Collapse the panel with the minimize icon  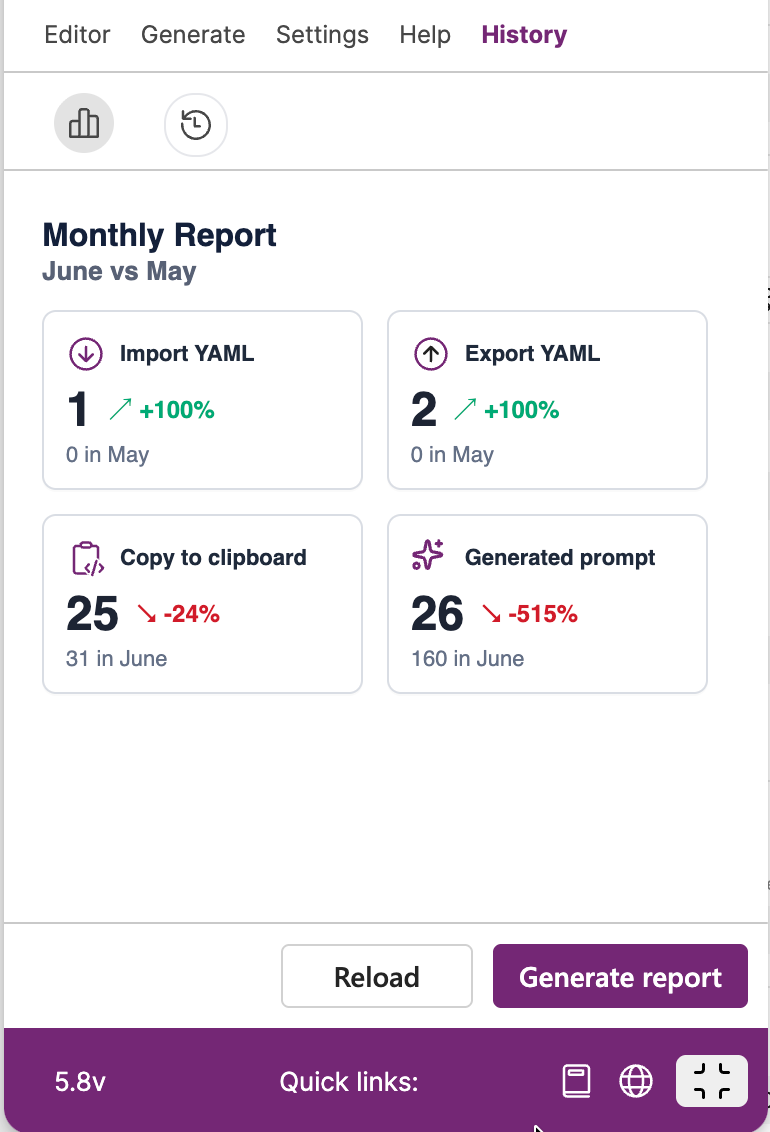pos(712,1081)
